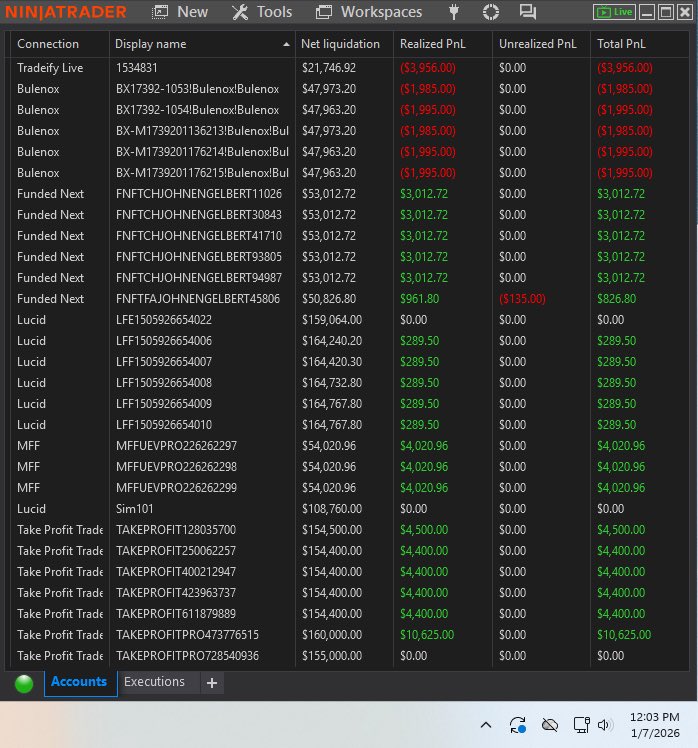Select Lucid account LFF1505926654009
Image resolution: width=698 pixels, height=748 pixels.
coord(348,404)
